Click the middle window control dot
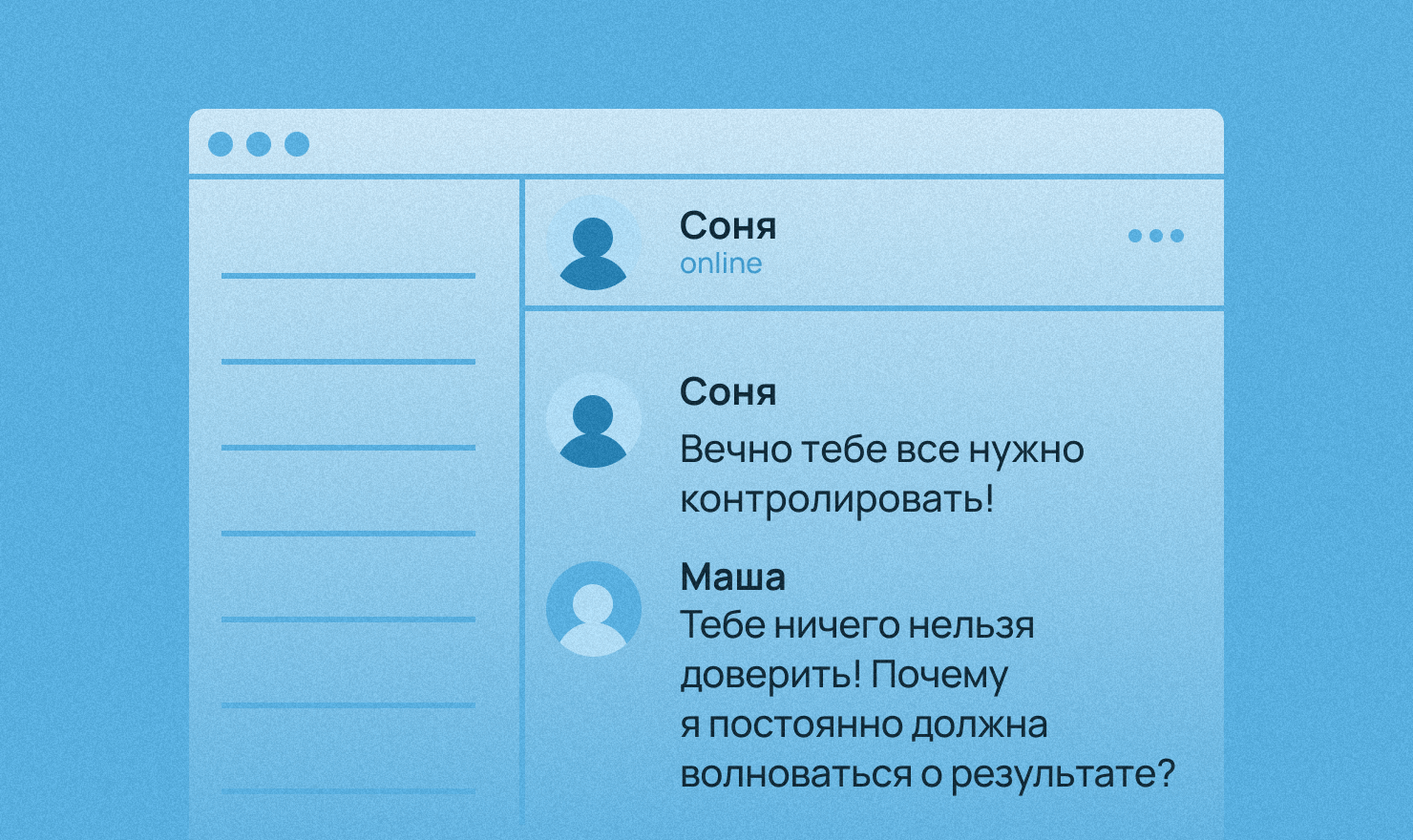Image resolution: width=1413 pixels, height=840 pixels. (259, 144)
